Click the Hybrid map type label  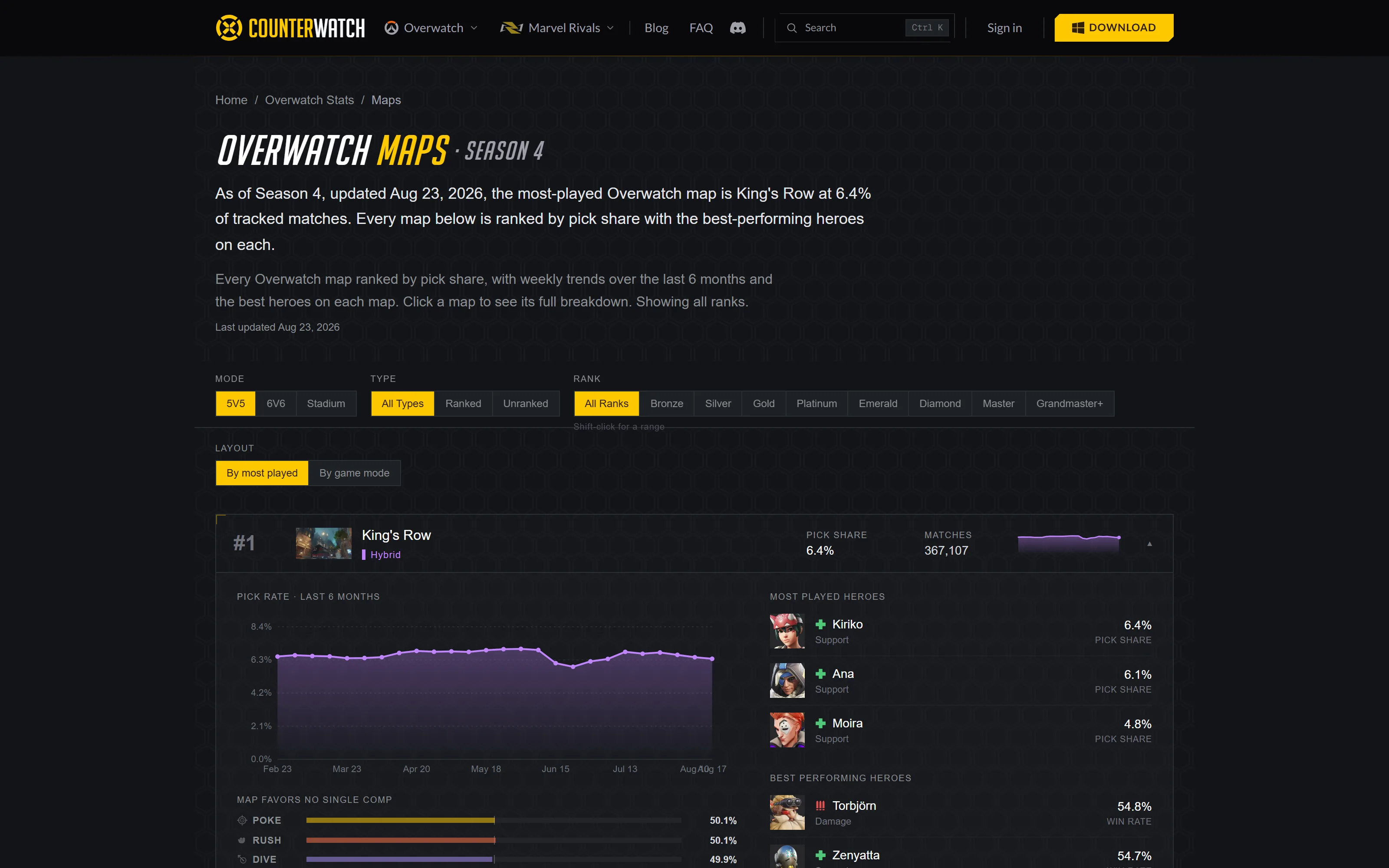[x=385, y=555]
